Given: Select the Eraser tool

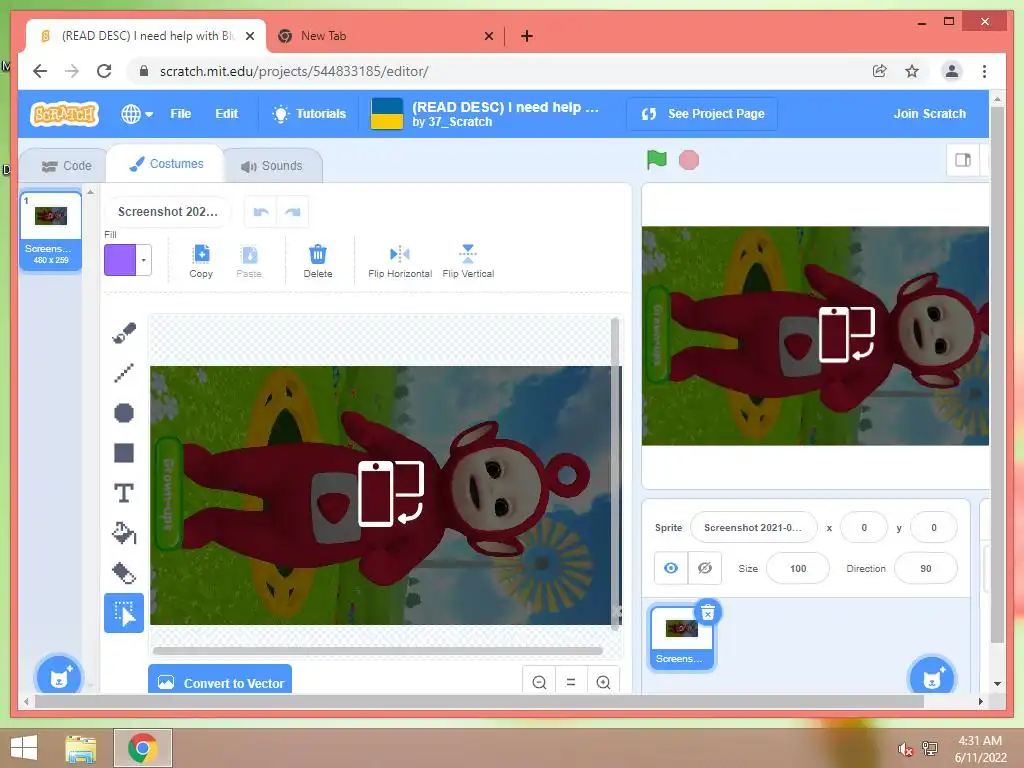Looking at the screenshot, I should coord(123,573).
